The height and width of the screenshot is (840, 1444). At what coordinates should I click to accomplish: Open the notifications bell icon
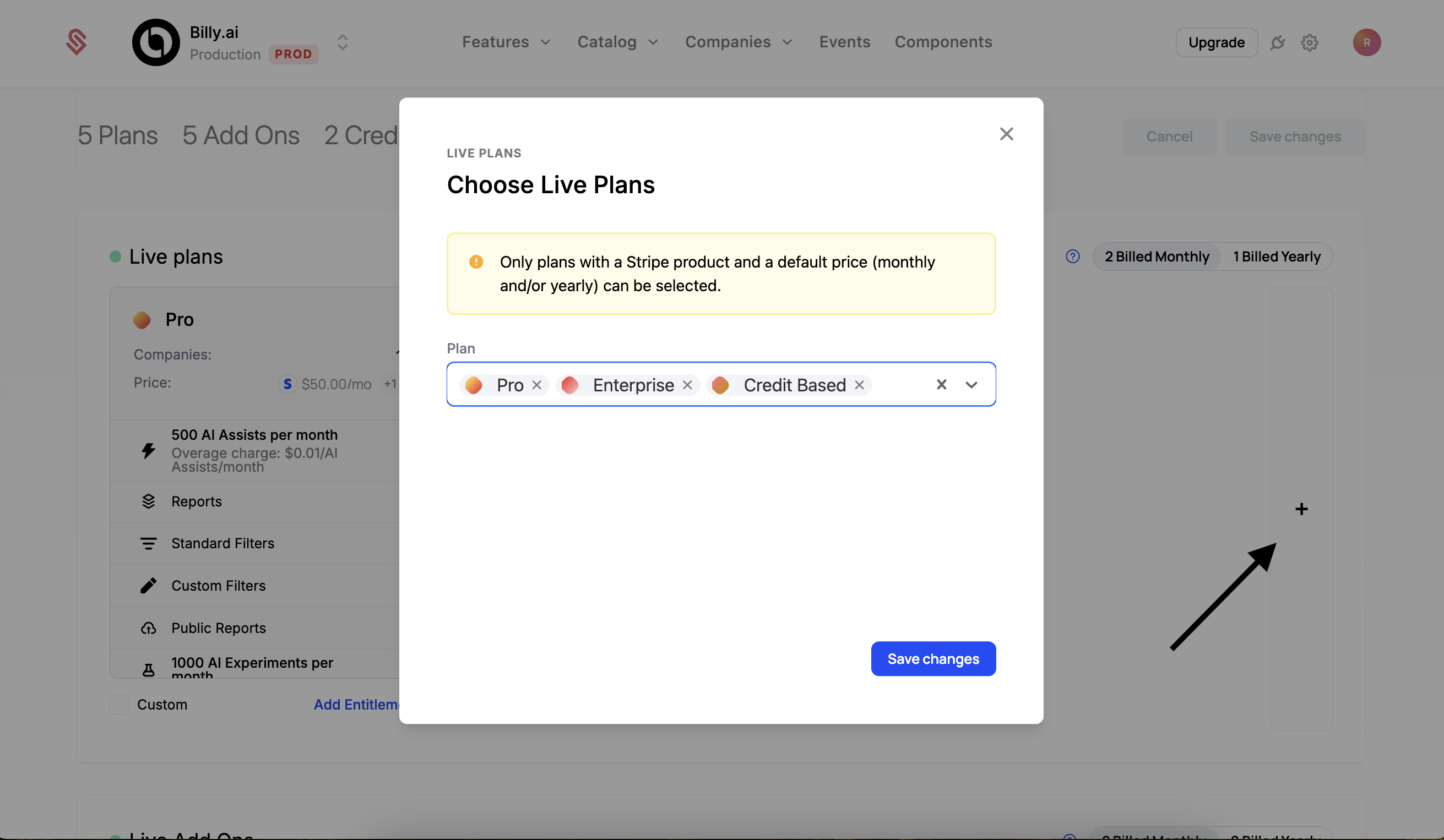[1278, 42]
